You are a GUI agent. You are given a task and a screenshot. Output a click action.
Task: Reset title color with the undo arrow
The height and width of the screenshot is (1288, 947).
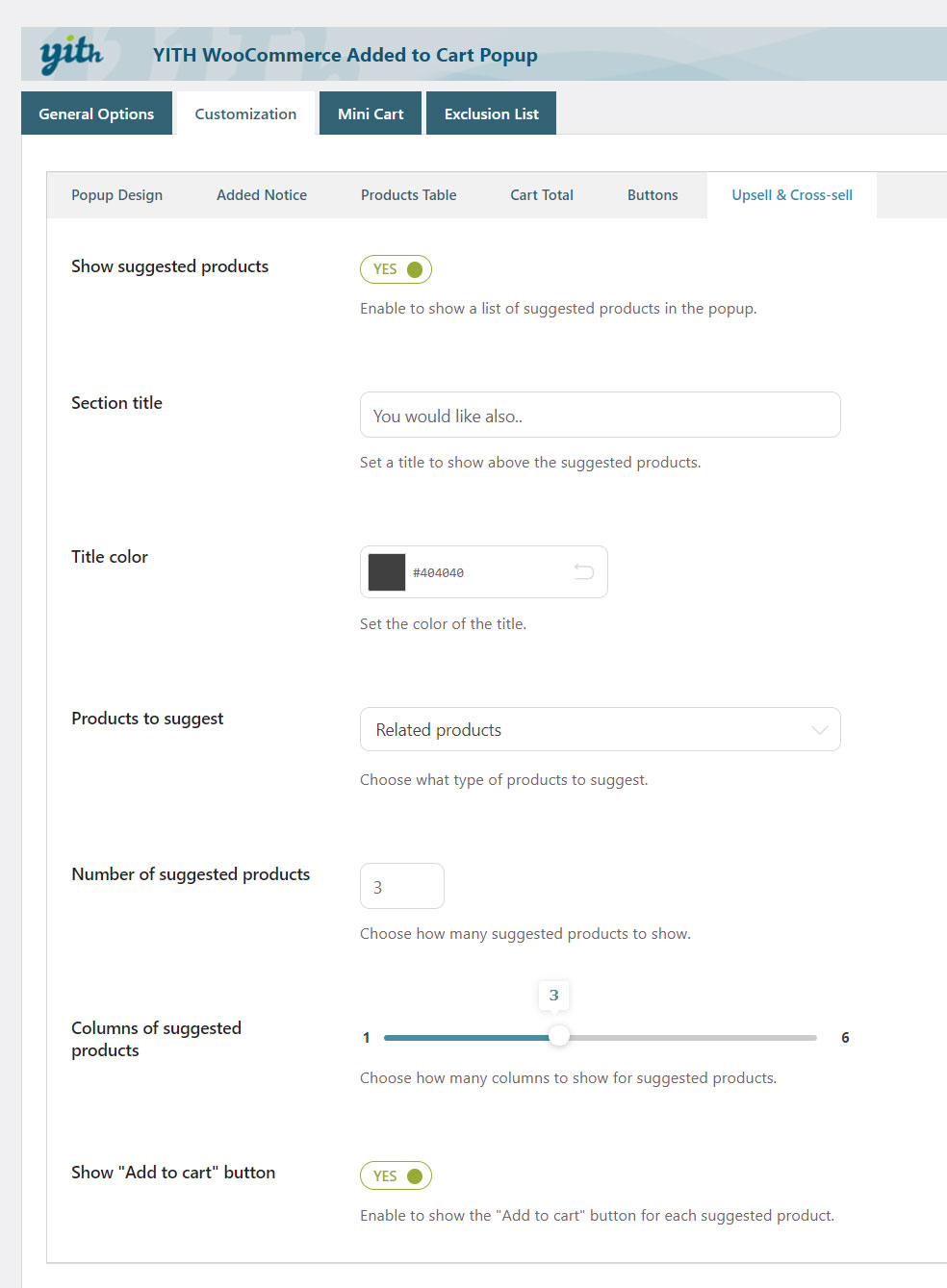pyautogui.click(x=583, y=571)
